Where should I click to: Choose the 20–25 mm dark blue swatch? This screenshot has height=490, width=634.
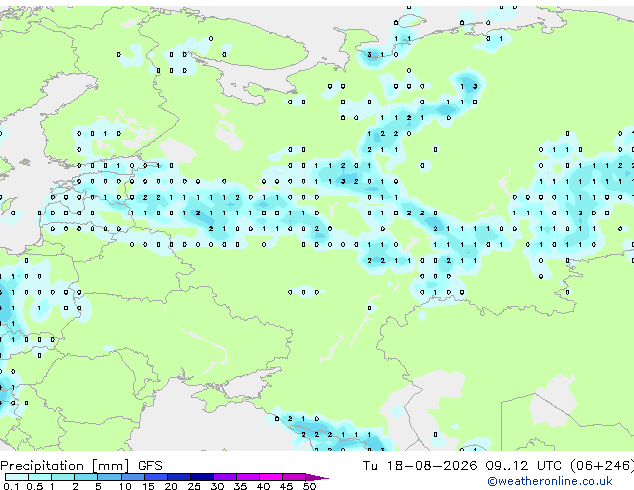179,477
